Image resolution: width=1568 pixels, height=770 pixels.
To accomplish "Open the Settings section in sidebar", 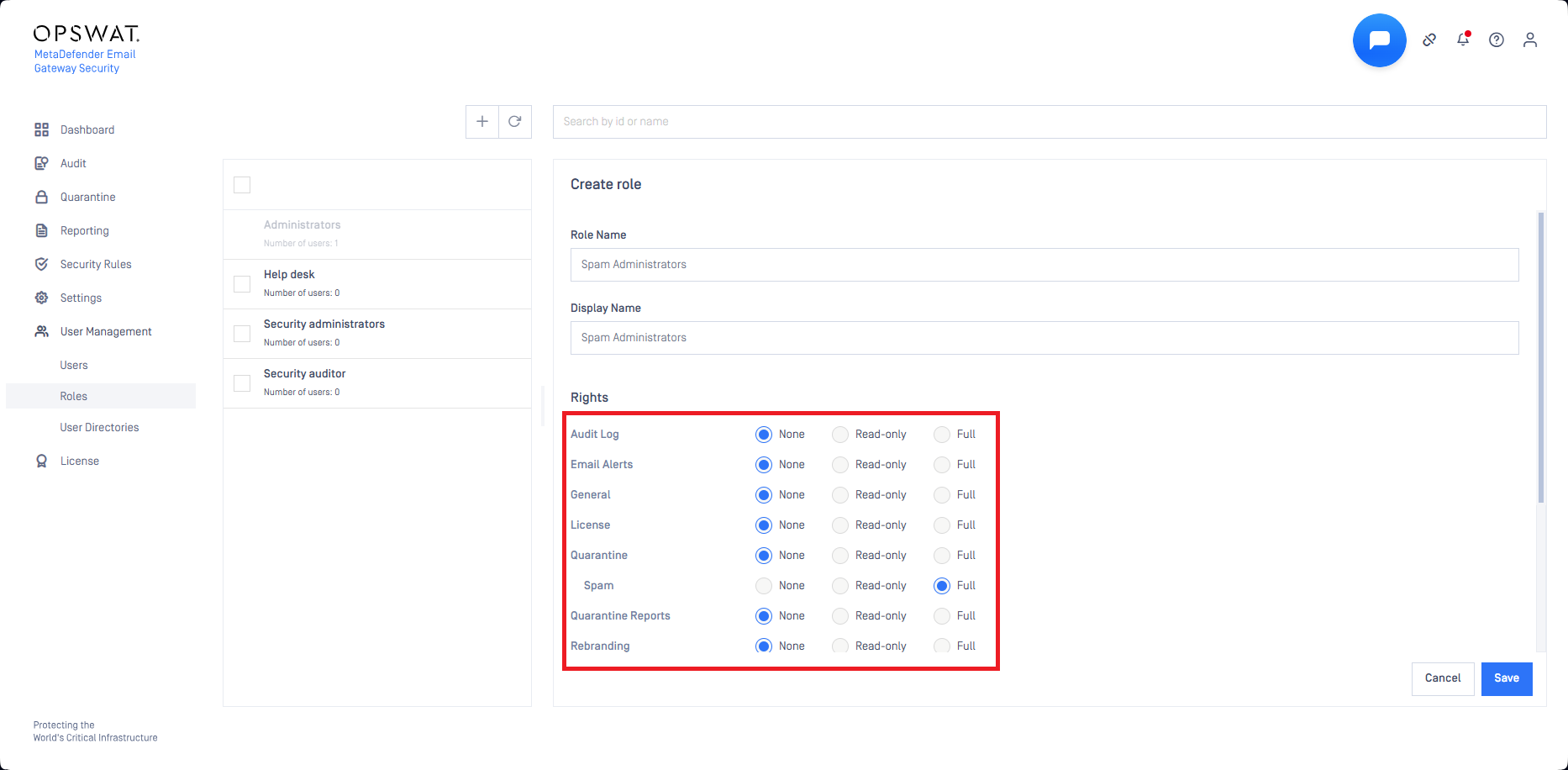I will (x=81, y=298).
